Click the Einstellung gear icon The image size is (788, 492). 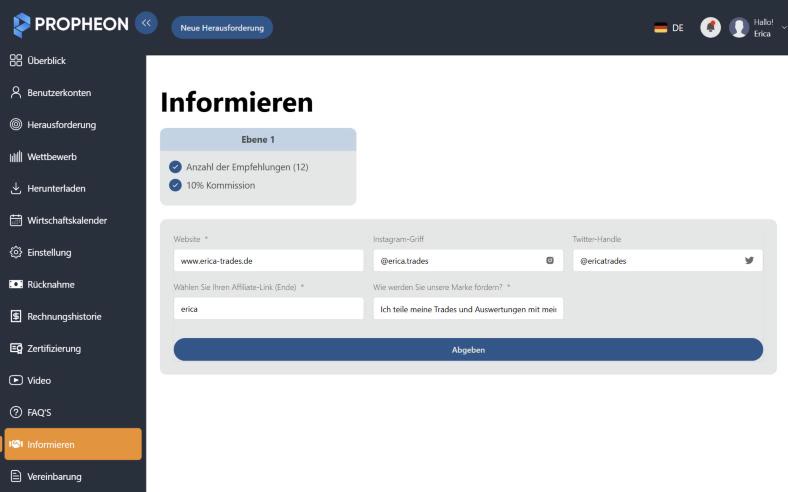click(16, 252)
